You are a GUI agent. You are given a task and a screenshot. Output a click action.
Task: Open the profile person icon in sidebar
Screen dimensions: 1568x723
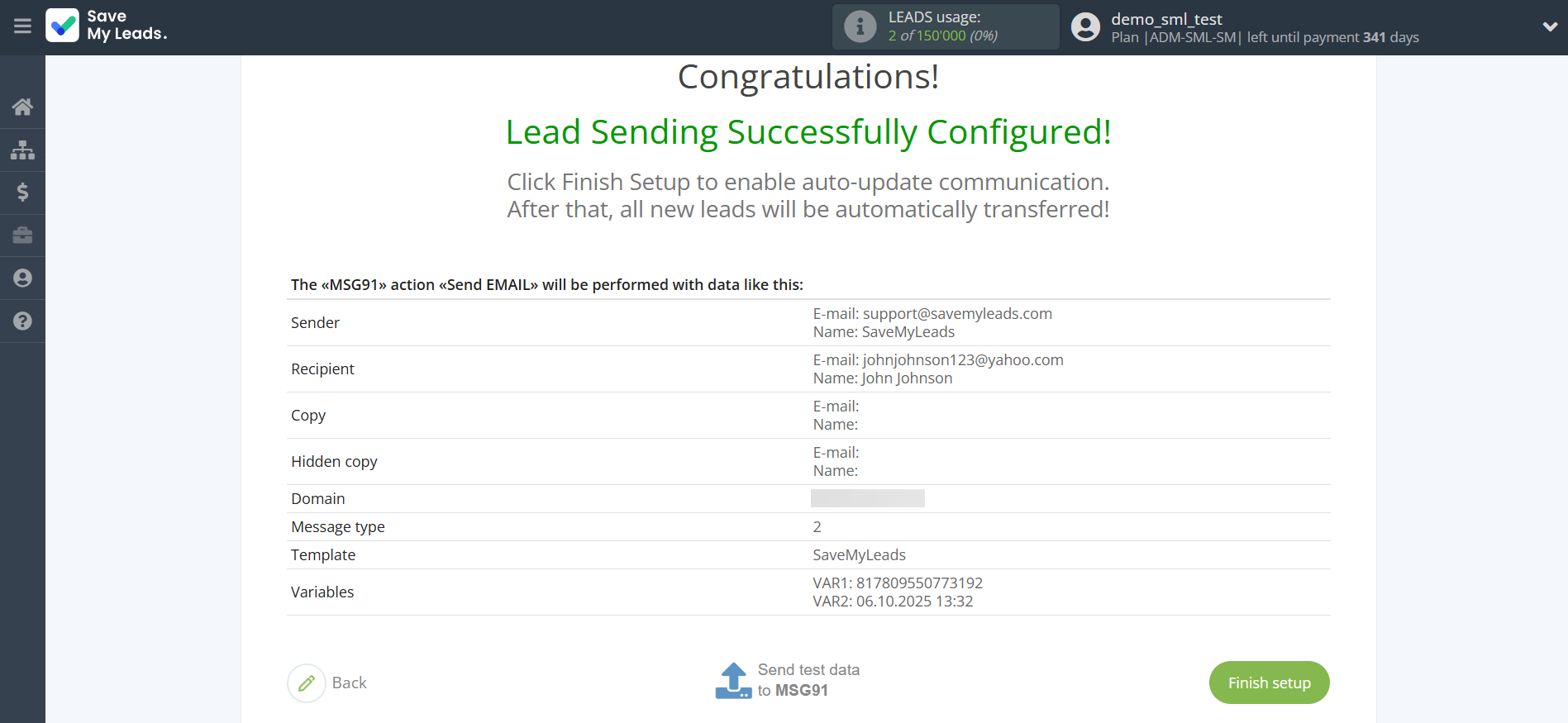click(22, 278)
